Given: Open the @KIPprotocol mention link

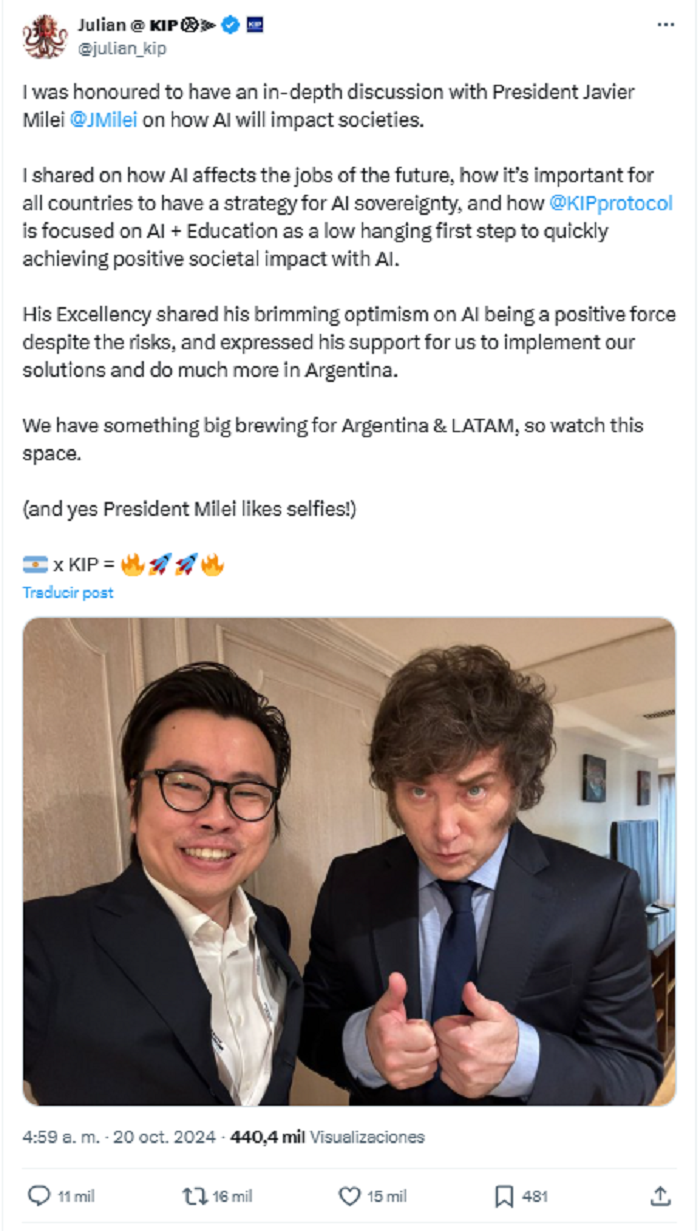Looking at the screenshot, I should coord(611,203).
